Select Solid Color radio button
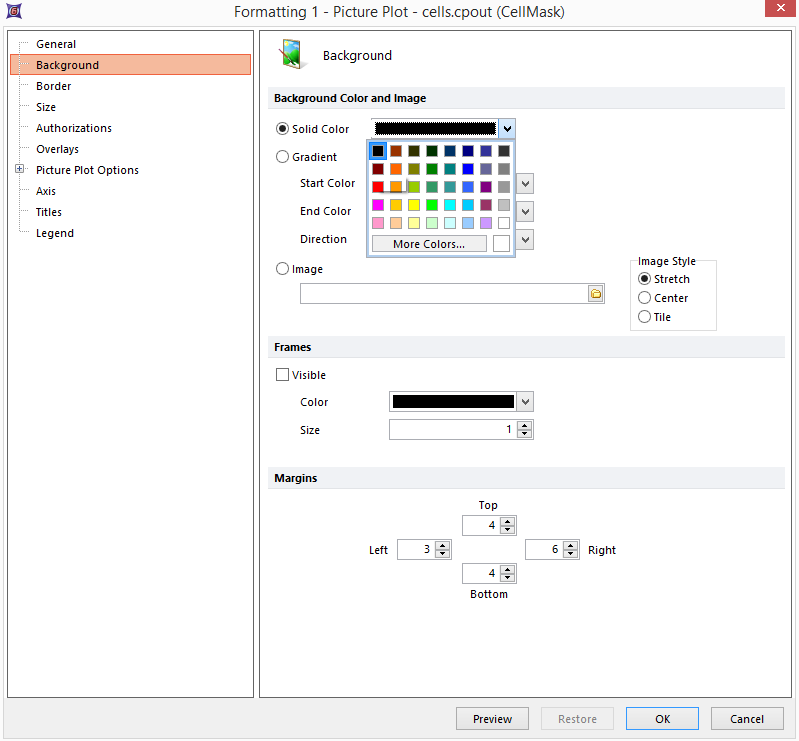This screenshot has height=741, width=799. (x=282, y=129)
